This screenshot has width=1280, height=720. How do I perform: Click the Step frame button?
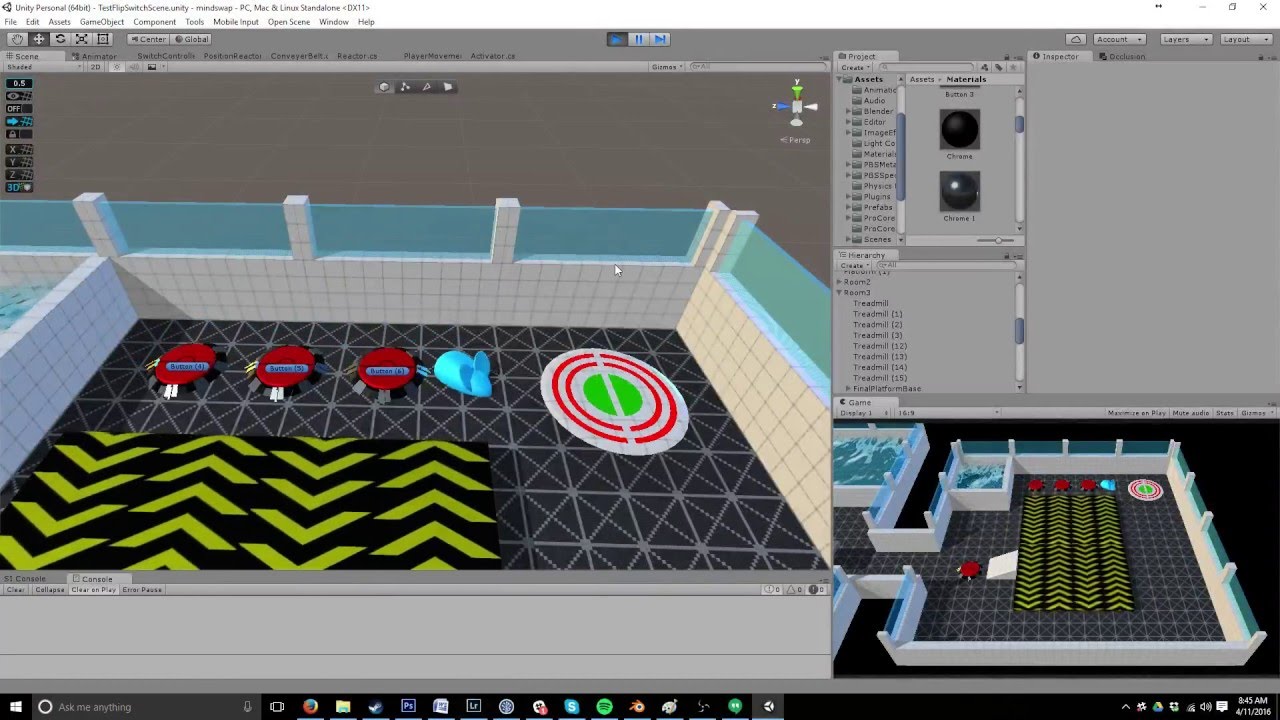660,39
